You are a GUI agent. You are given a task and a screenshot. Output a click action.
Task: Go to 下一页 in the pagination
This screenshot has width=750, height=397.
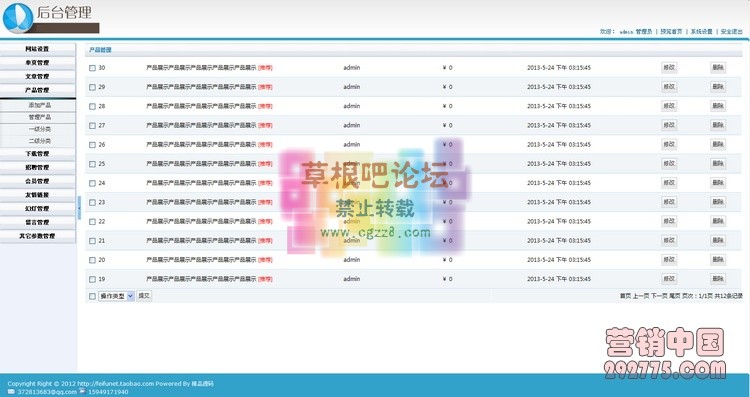coord(659,296)
